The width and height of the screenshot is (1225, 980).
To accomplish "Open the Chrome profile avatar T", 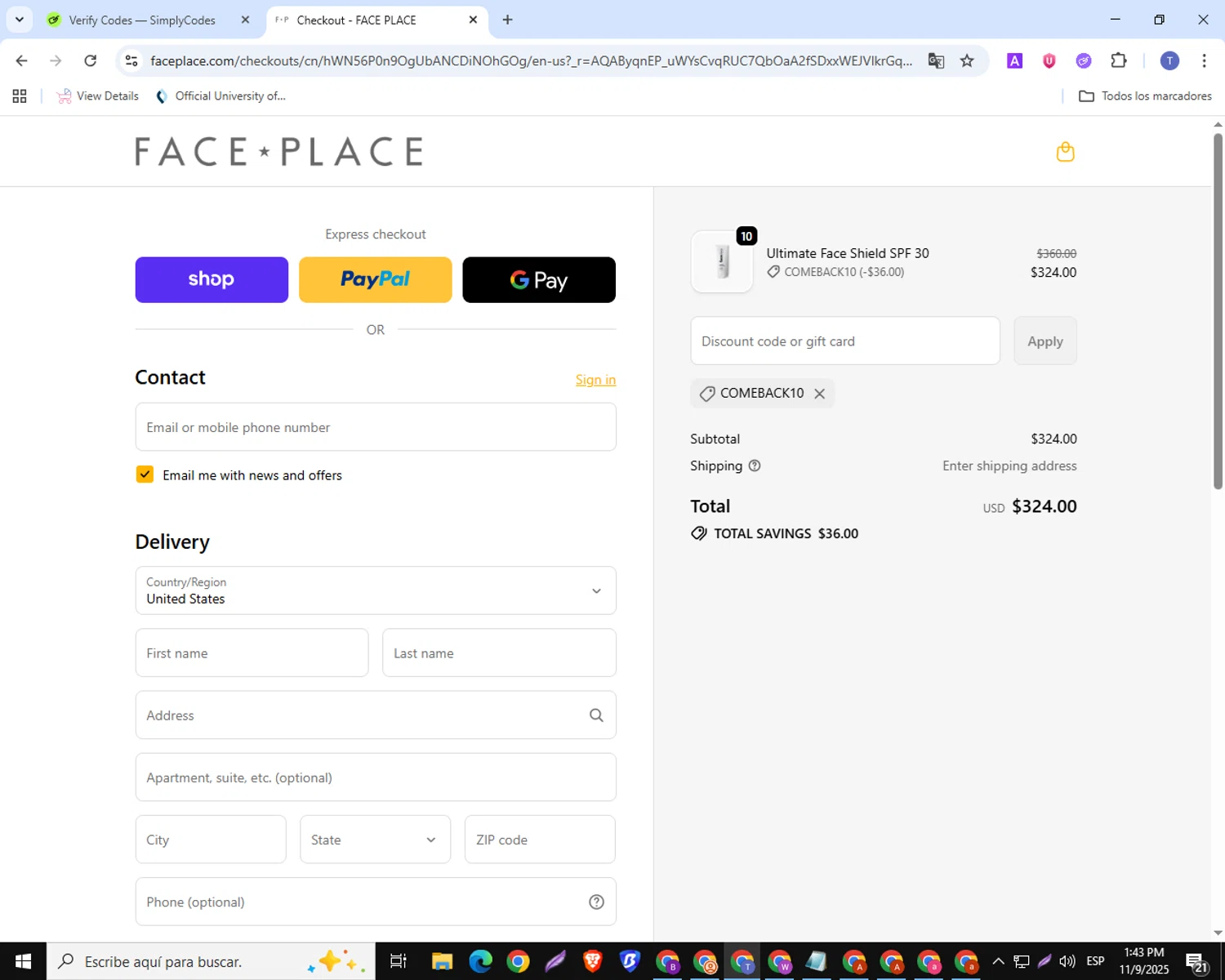I will coord(1169,60).
